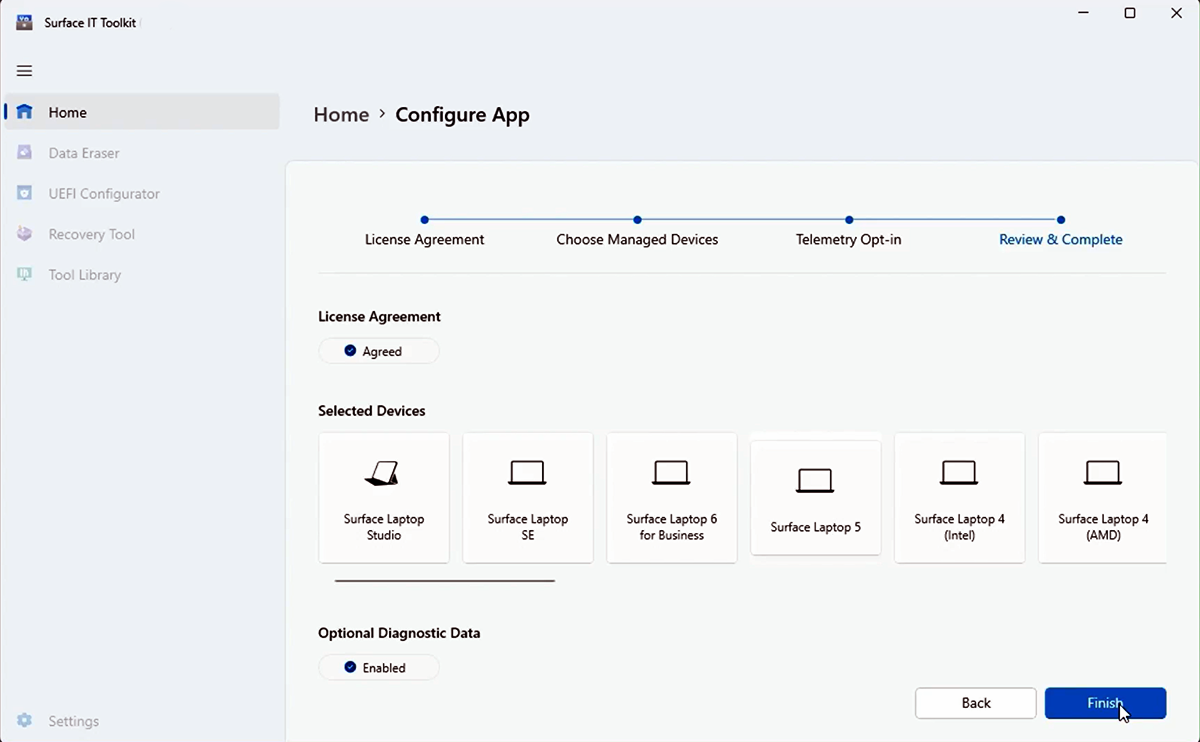Open the Tool Library icon

pyautogui.click(x=24, y=274)
